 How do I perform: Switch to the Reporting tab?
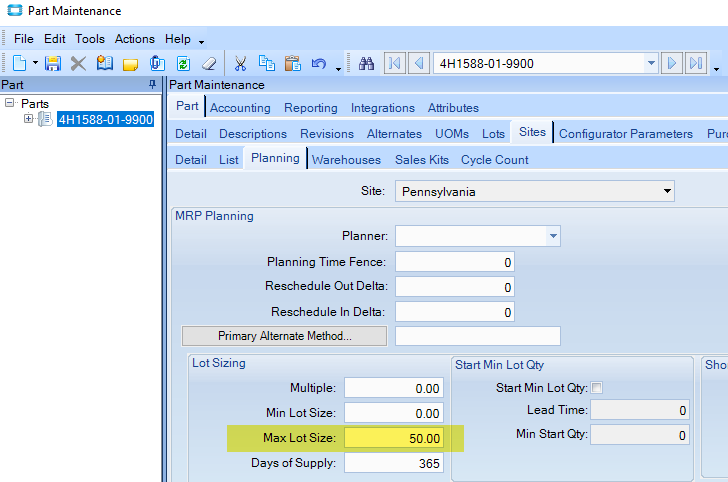[x=311, y=108]
